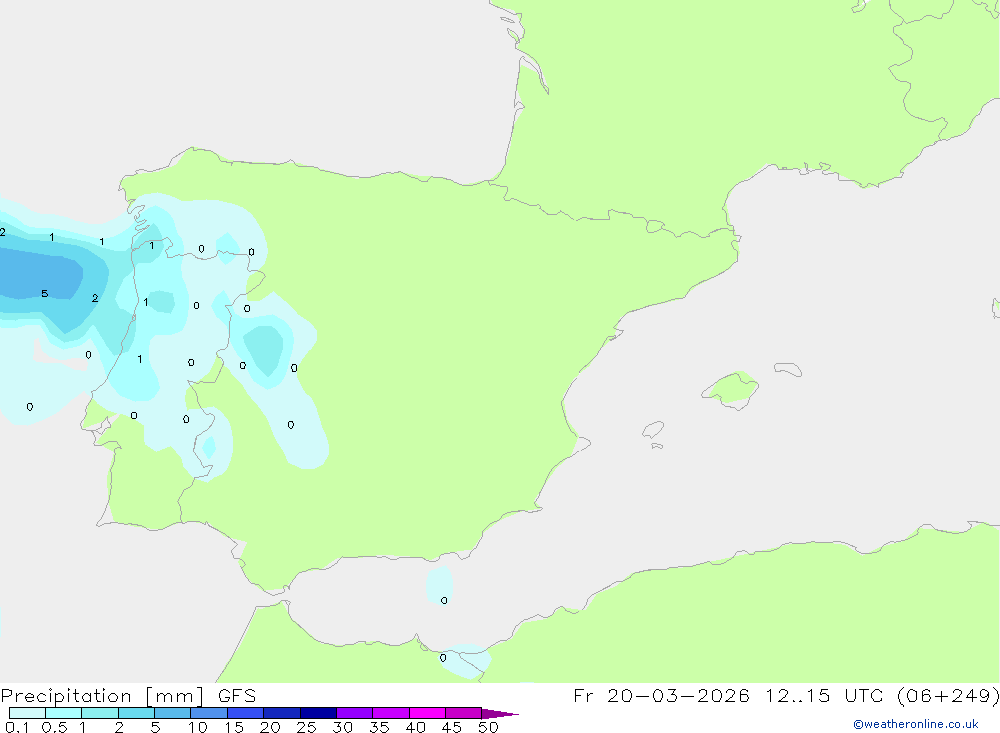Pick the legend swatch between 10 and 15
This screenshot has width=1000, height=733.
click(x=245, y=713)
